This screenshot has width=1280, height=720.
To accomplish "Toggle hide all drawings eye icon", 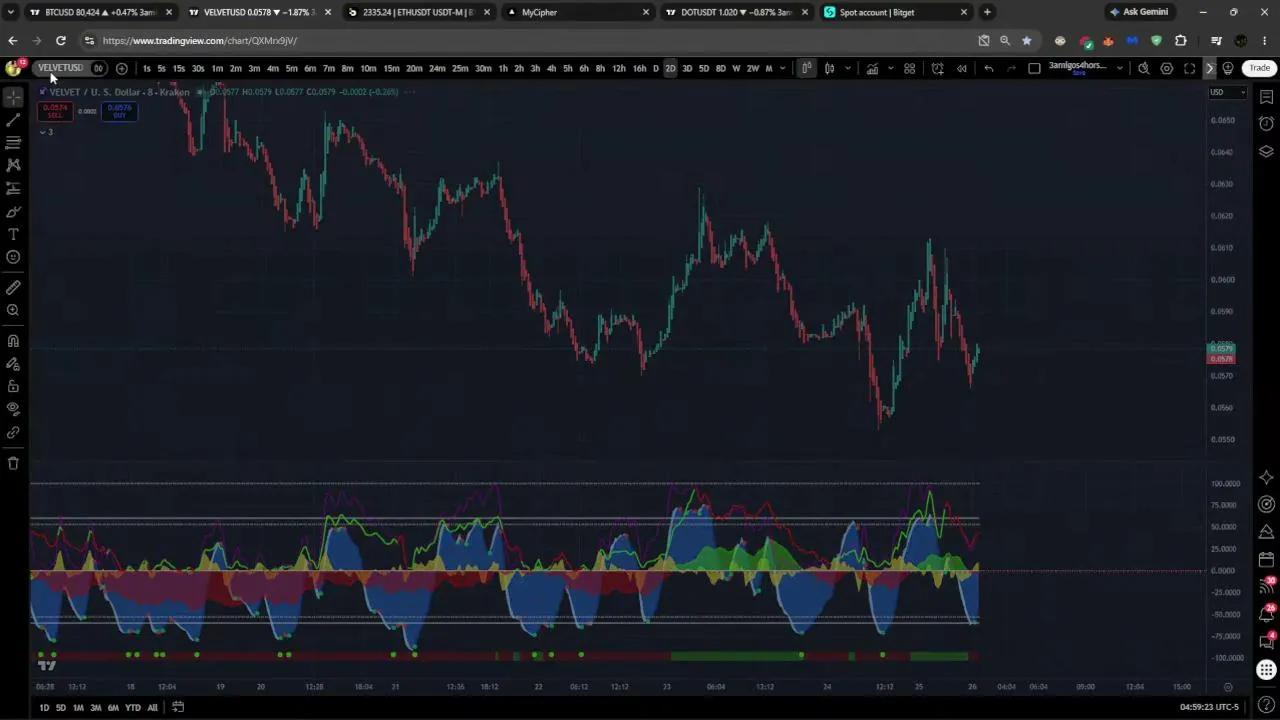I will pos(13,408).
